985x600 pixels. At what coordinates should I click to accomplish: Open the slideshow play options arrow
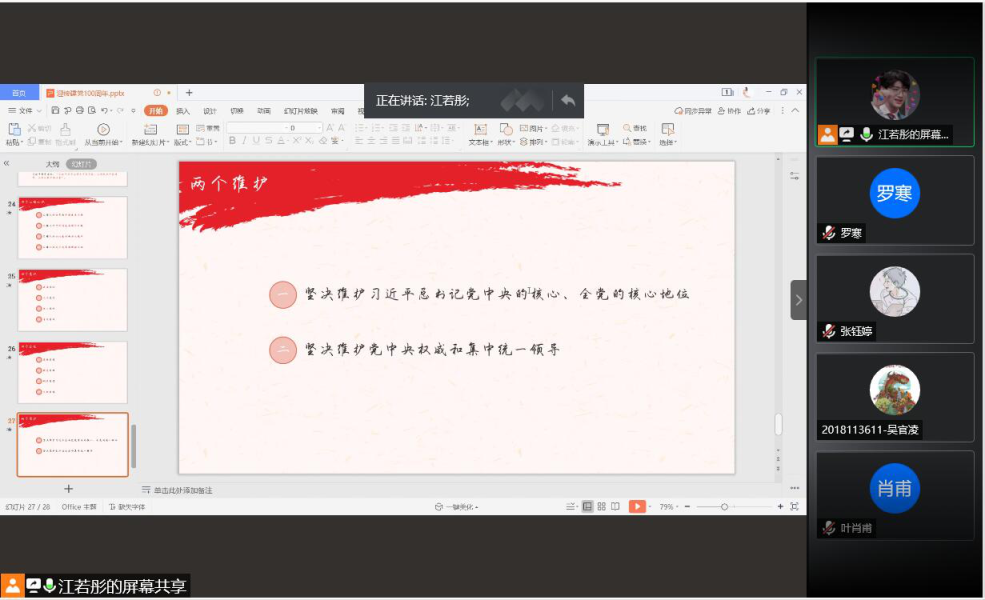coord(650,506)
